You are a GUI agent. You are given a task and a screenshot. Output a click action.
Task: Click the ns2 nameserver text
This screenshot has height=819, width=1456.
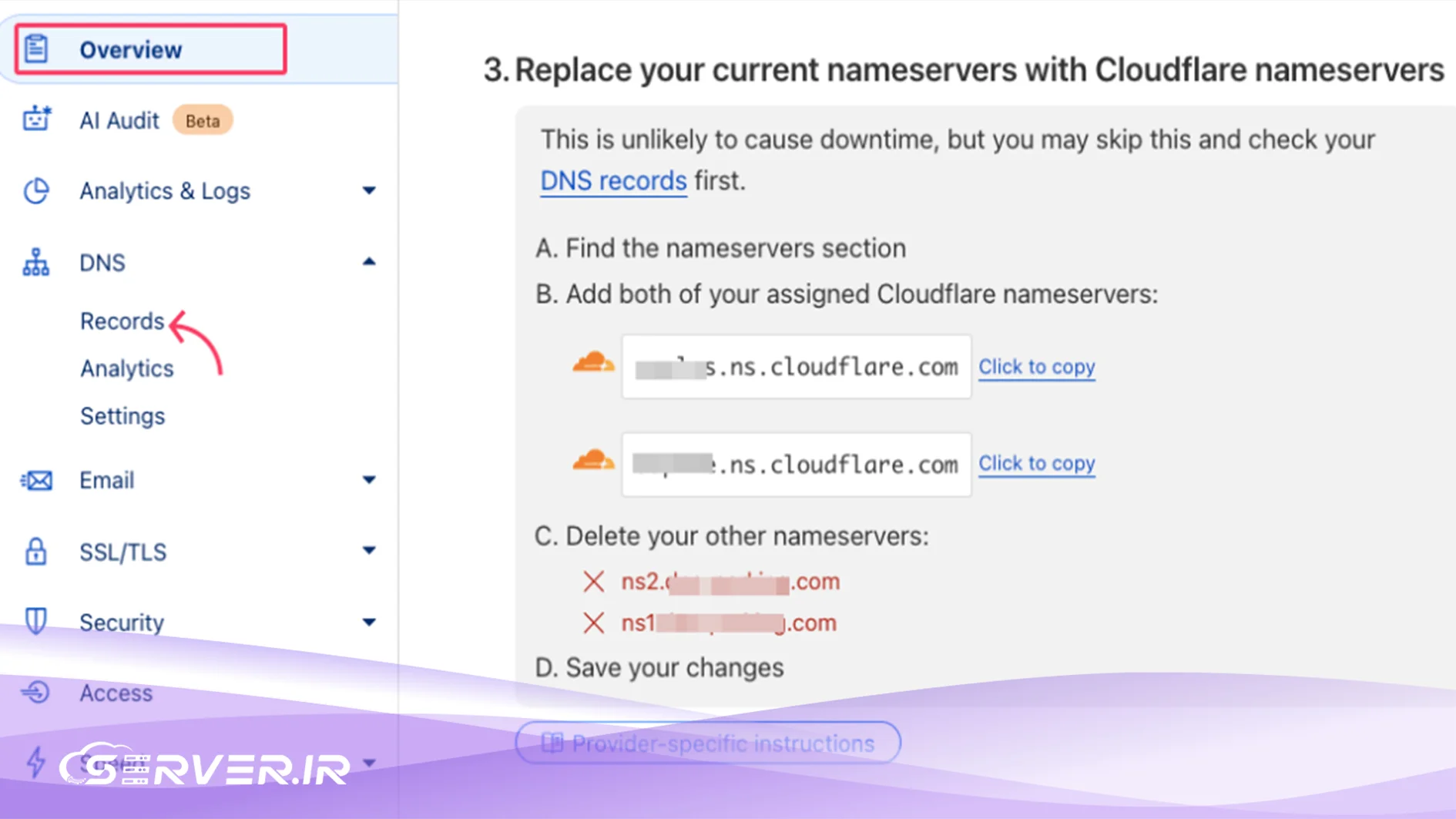[730, 582]
